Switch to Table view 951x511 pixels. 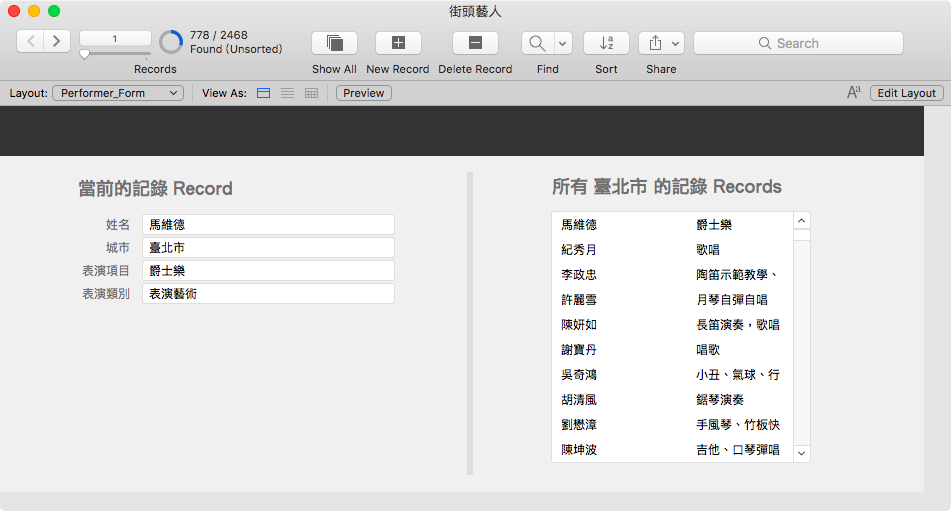tap(311, 93)
